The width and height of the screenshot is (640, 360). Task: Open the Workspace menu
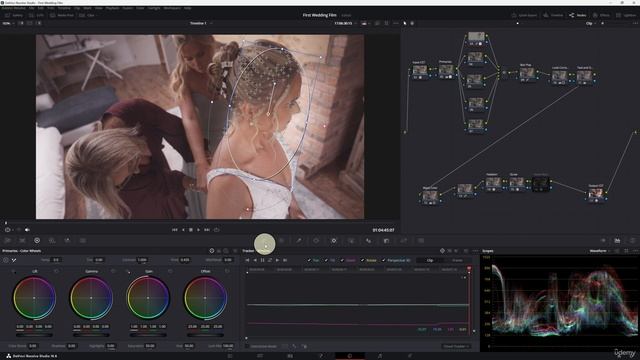click(171, 8)
